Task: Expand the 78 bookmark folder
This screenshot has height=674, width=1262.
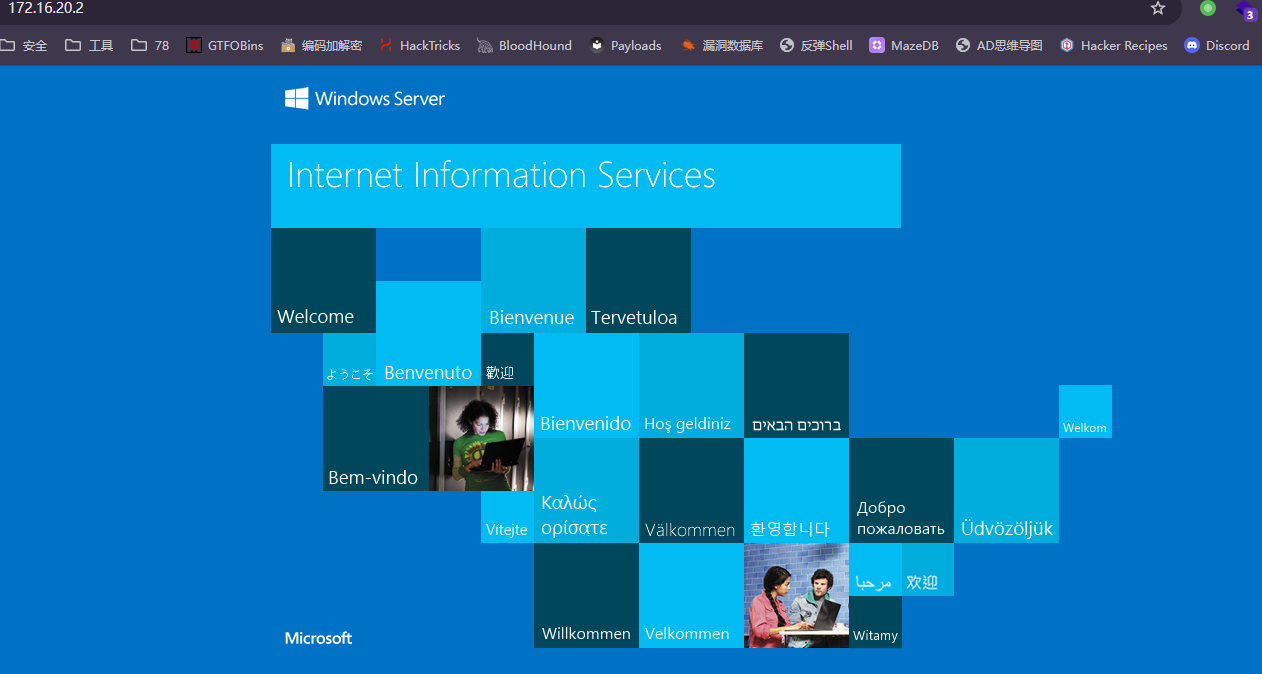Action: click(150, 45)
